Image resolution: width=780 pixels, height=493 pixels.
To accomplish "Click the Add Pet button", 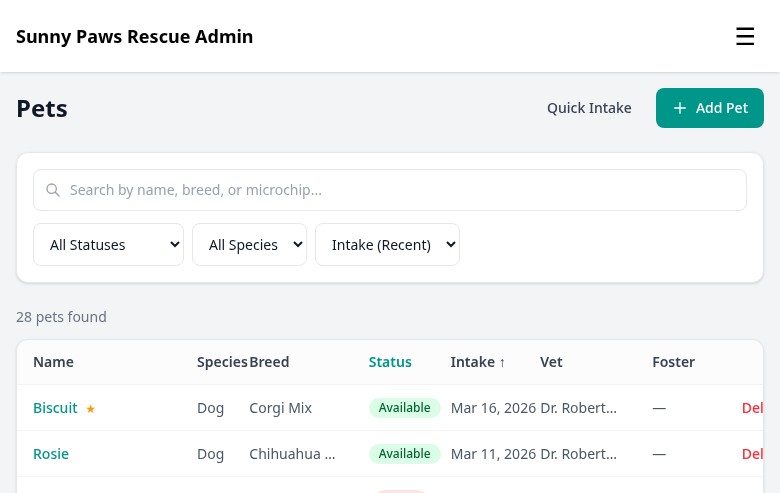I will (x=709, y=108).
